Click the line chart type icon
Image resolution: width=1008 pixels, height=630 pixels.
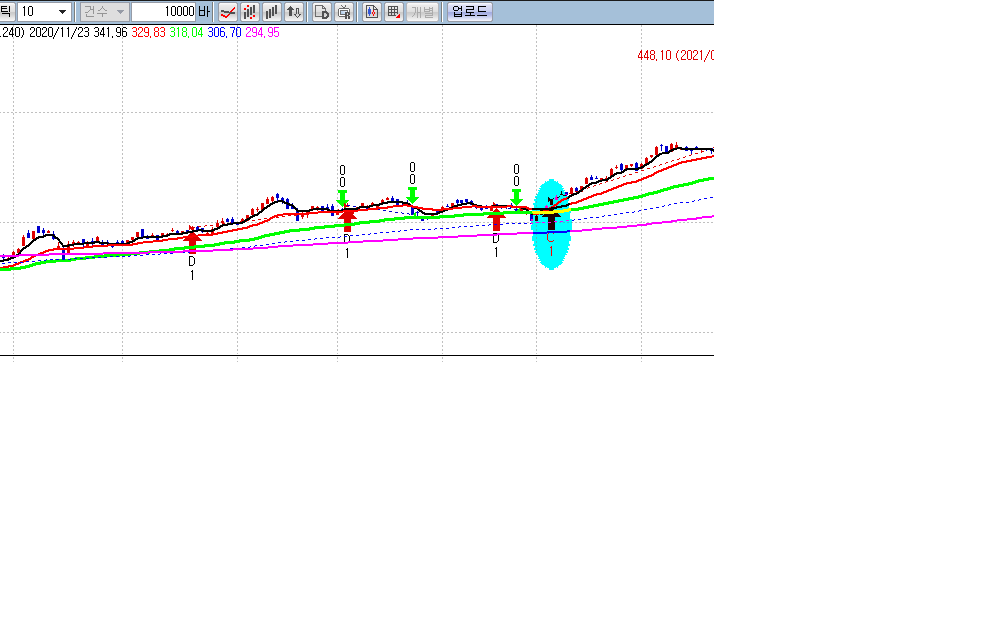coord(228,12)
